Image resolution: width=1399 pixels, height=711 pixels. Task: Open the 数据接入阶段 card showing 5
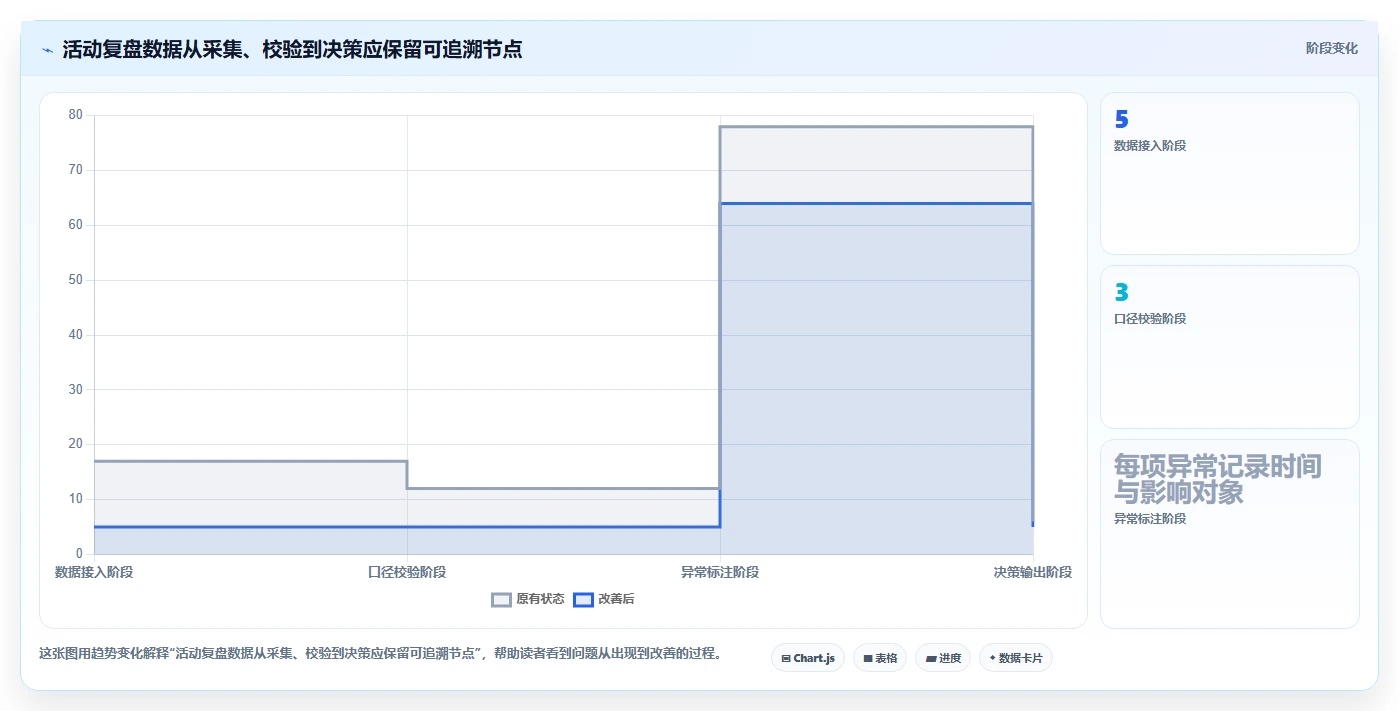(x=1230, y=174)
